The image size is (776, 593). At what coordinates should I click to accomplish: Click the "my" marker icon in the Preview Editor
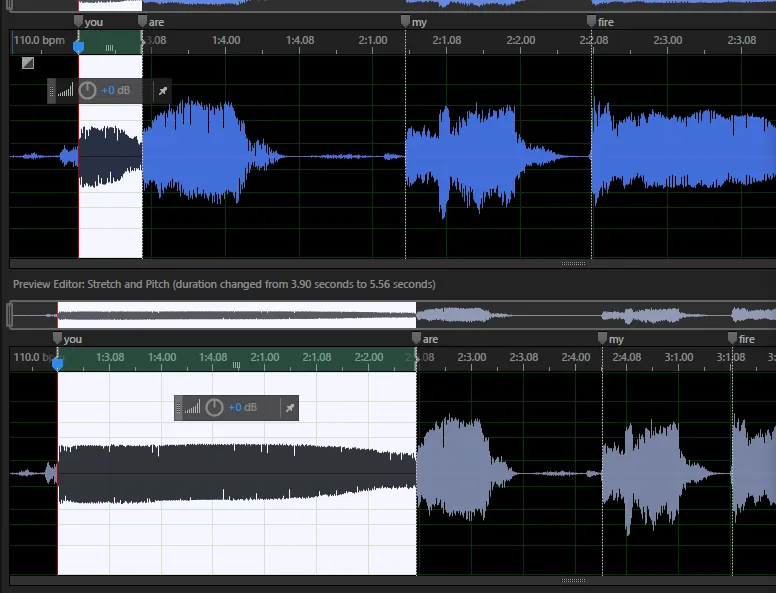click(x=602, y=339)
